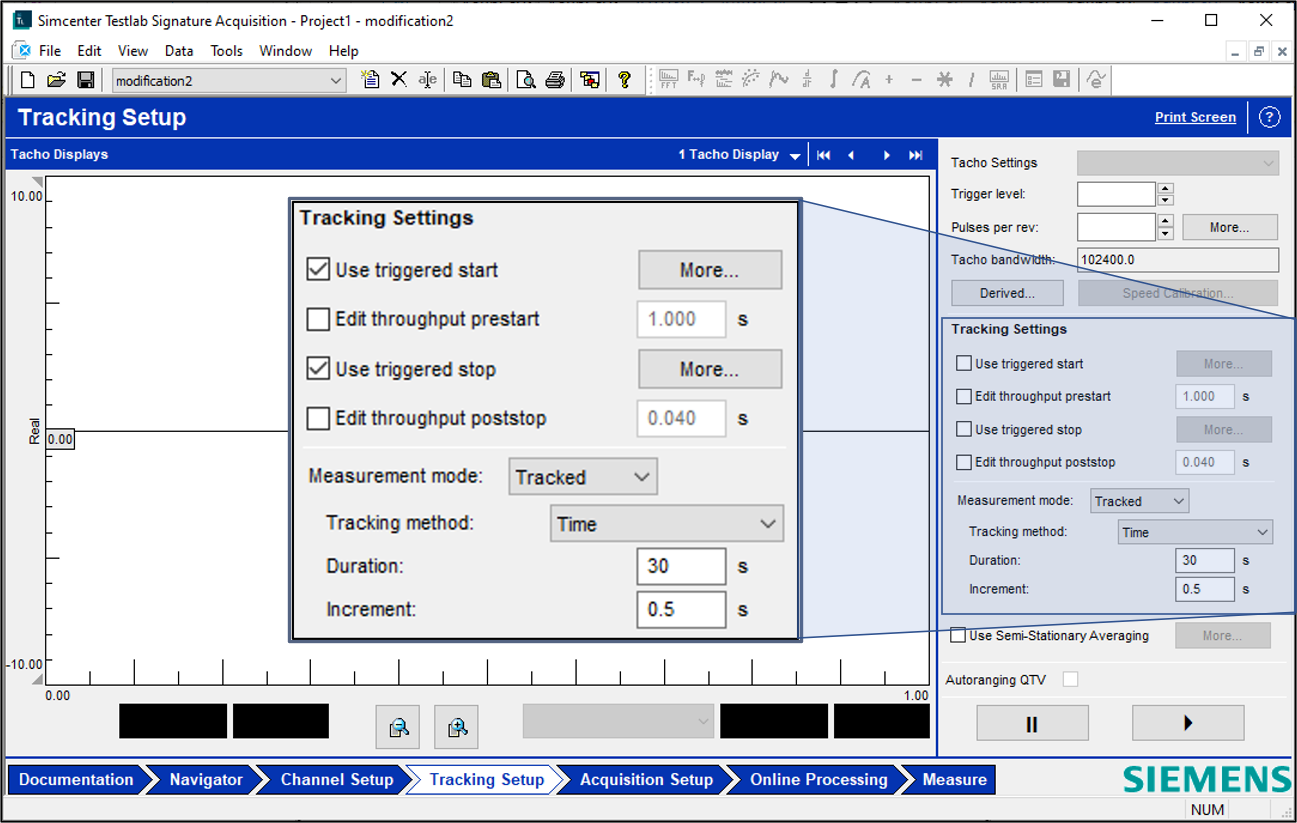Click the FFT toolbar icon
This screenshot has width=1297, height=823.
pyautogui.click(x=668, y=80)
